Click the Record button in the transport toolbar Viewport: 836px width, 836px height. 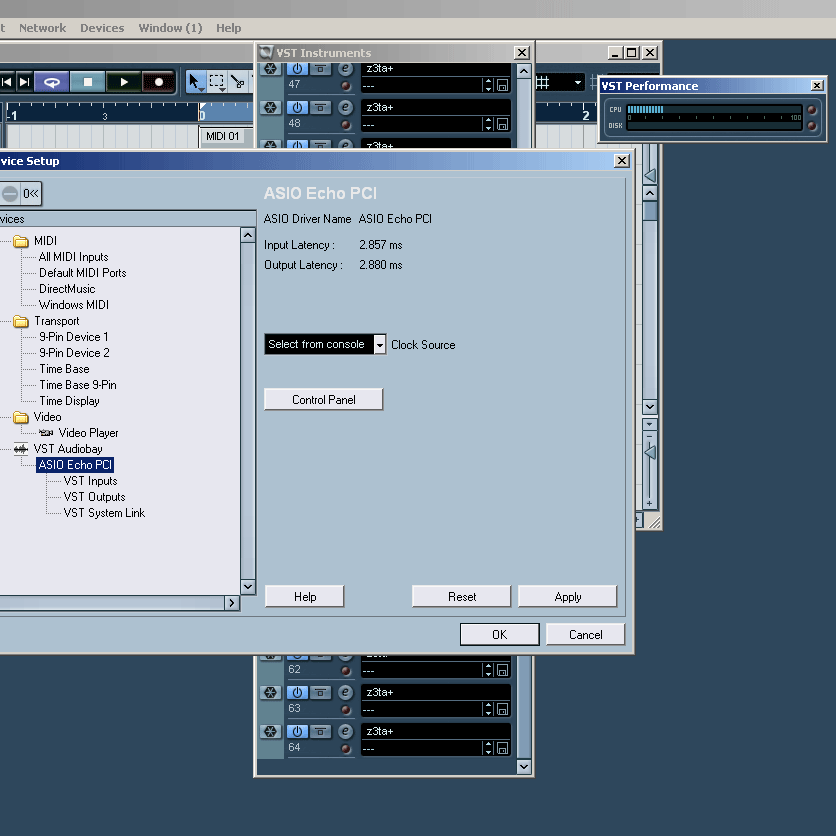(158, 82)
